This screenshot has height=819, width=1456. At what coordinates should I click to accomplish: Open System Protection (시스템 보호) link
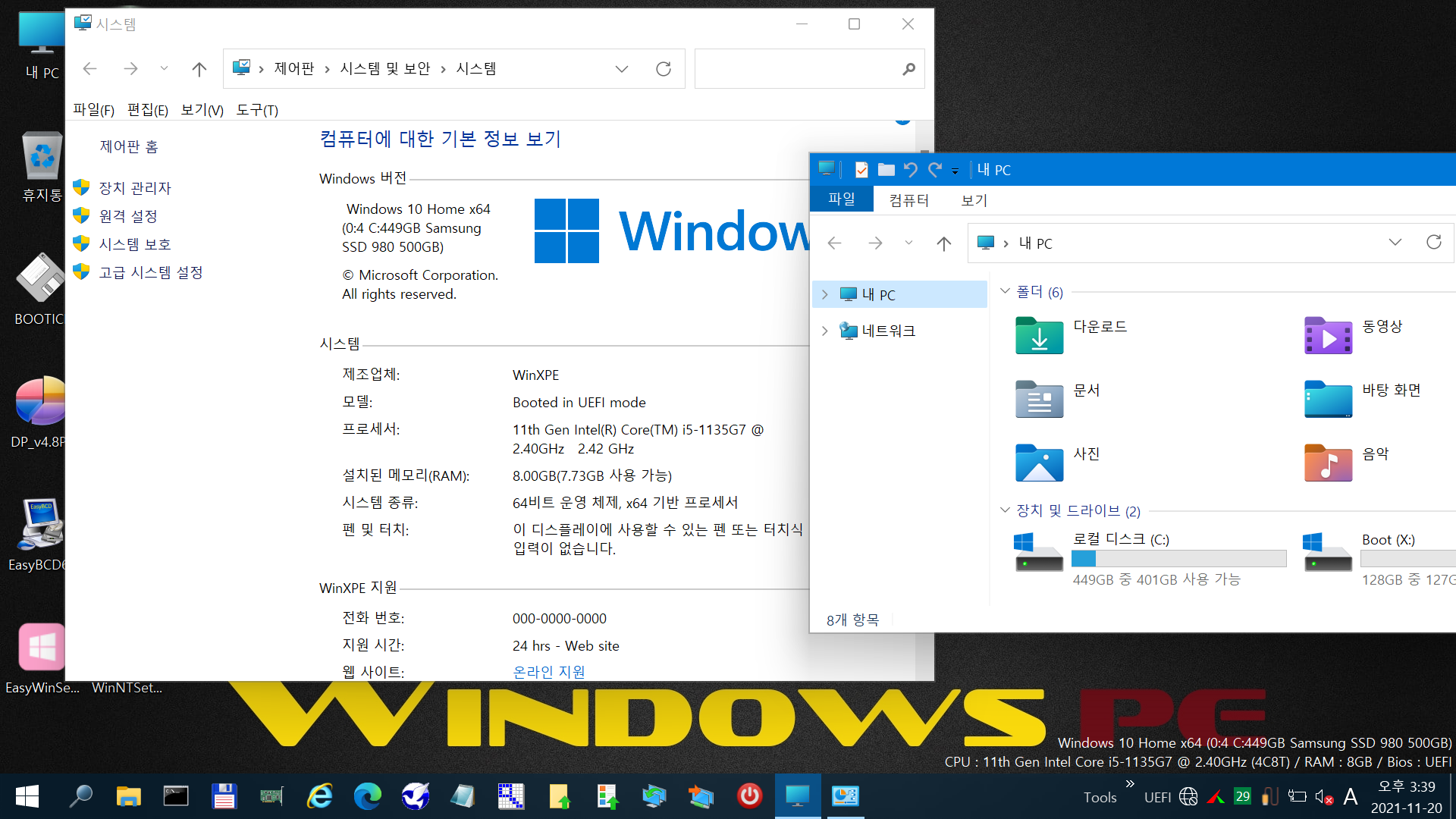(x=135, y=244)
